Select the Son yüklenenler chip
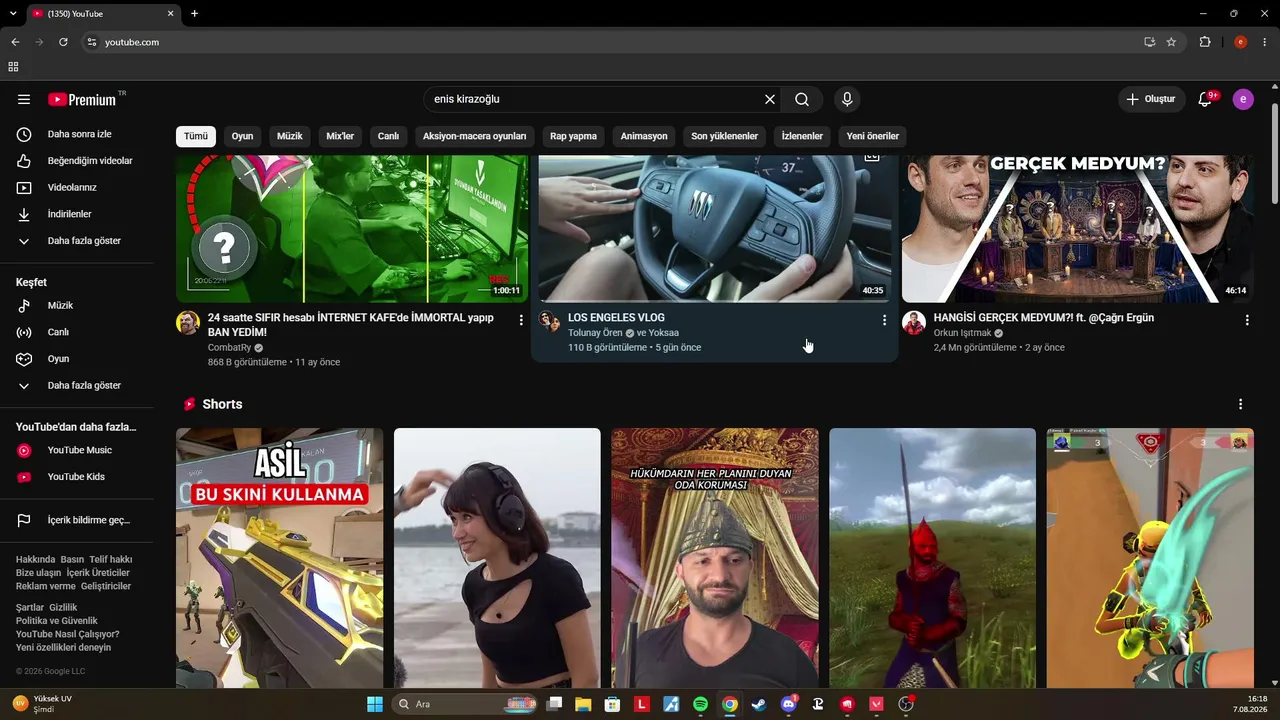 click(x=725, y=136)
